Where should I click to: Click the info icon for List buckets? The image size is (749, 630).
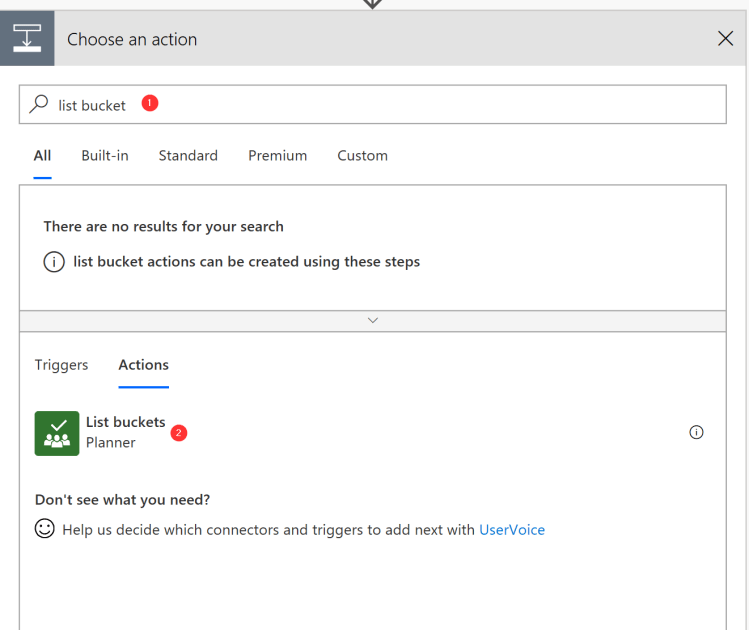click(697, 432)
